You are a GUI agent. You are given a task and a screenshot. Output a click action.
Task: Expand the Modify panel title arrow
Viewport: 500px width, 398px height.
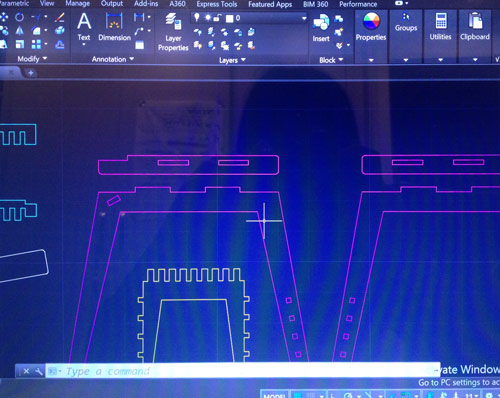[x=45, y=58]
